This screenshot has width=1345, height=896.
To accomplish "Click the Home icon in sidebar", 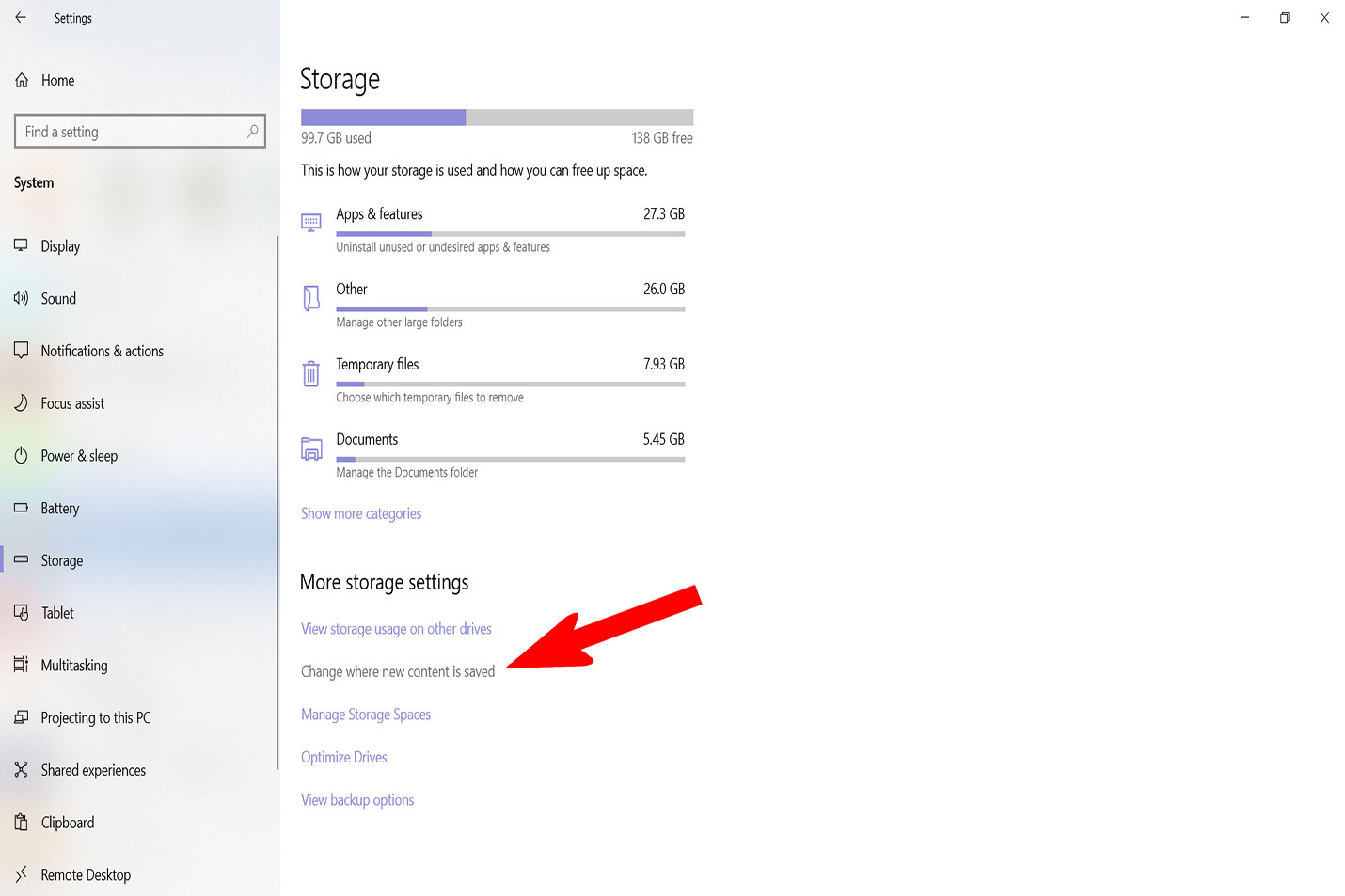I will click(22, 81).
